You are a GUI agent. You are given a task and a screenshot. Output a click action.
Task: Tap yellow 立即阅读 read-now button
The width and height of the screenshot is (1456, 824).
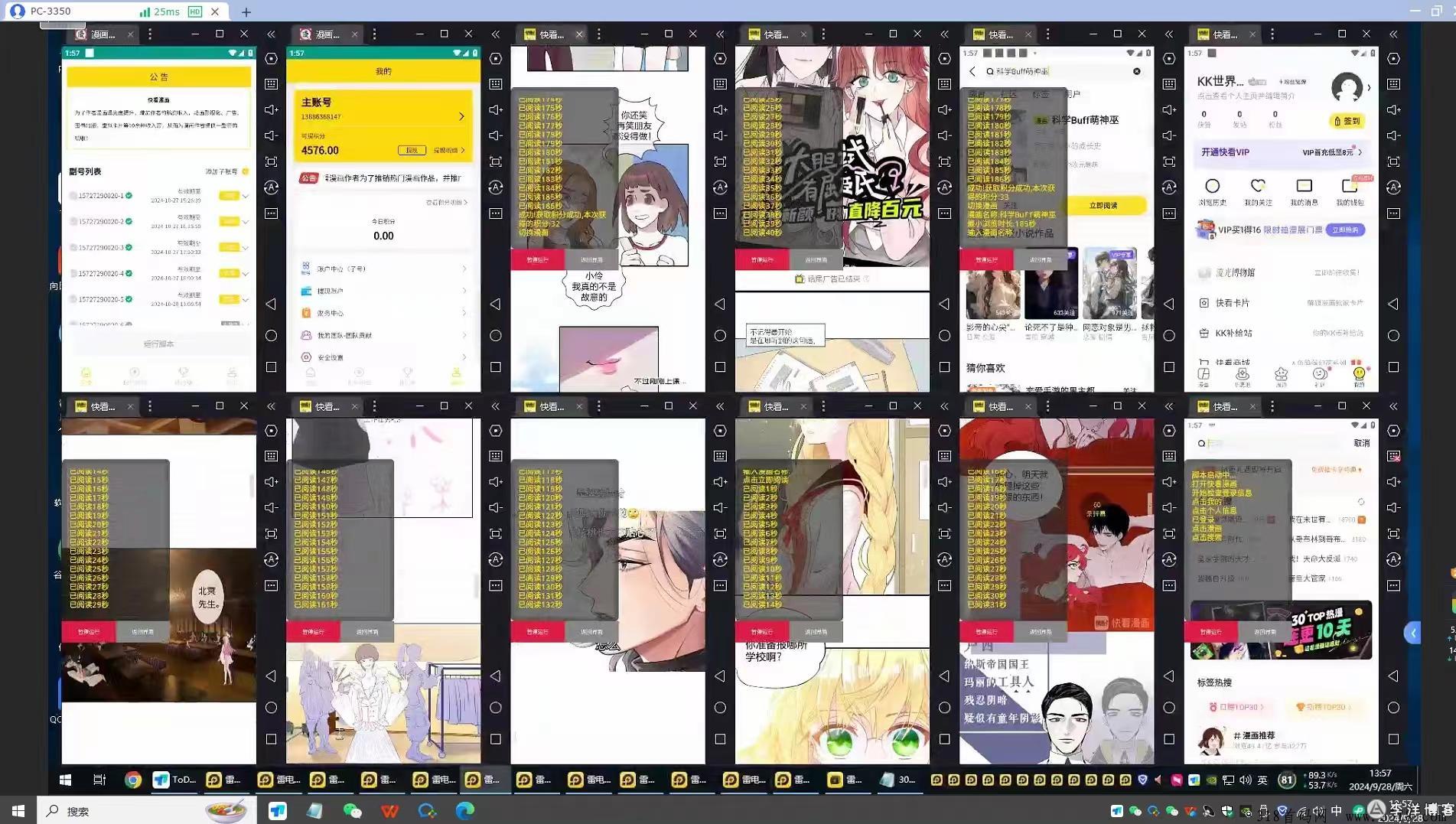tap(1103, 205)
